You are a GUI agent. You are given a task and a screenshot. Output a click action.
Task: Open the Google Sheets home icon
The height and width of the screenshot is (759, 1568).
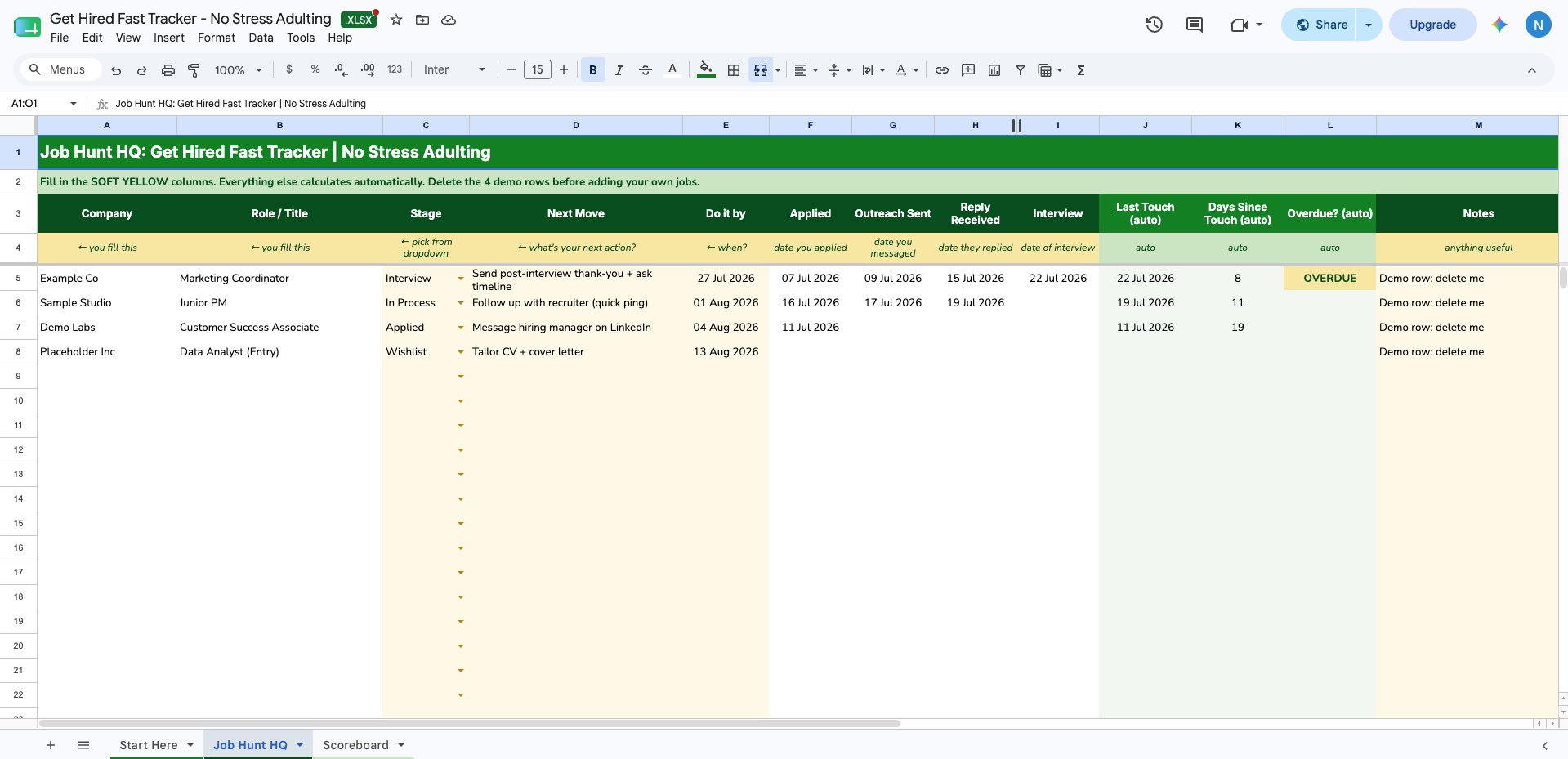click(27, 27)
